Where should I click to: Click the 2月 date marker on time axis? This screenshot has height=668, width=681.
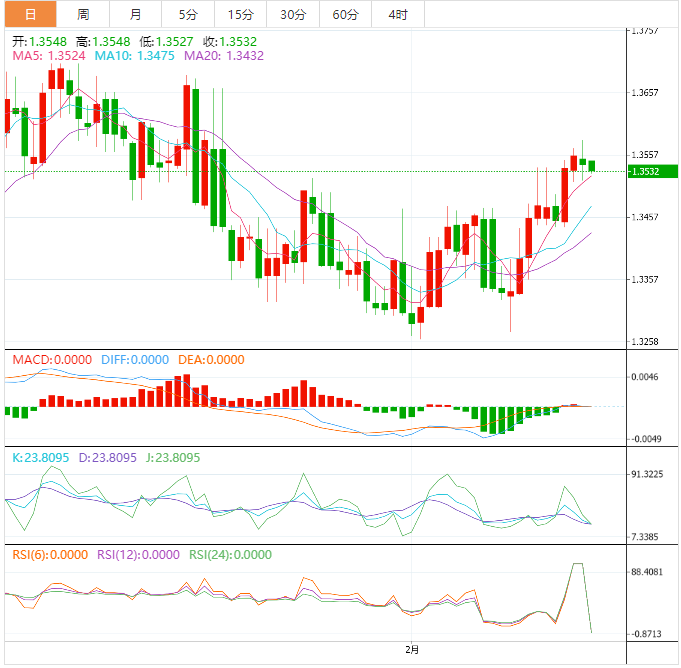[x=412, y=649]
